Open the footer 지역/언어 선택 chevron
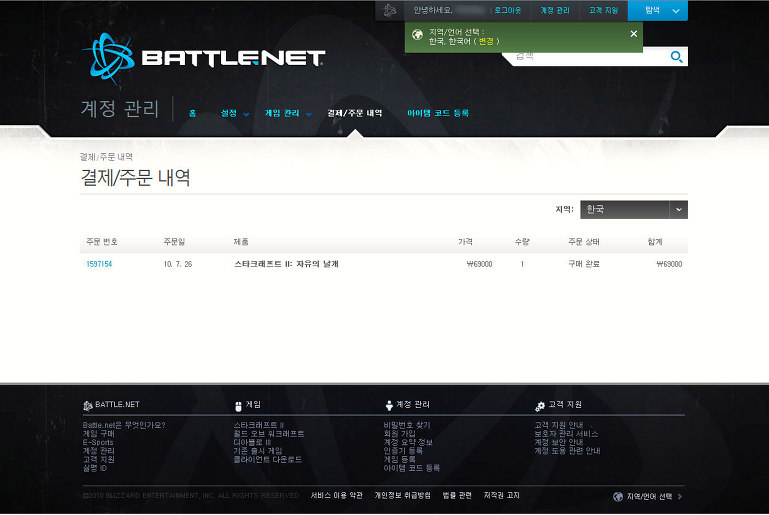 (x=680, y=496)
